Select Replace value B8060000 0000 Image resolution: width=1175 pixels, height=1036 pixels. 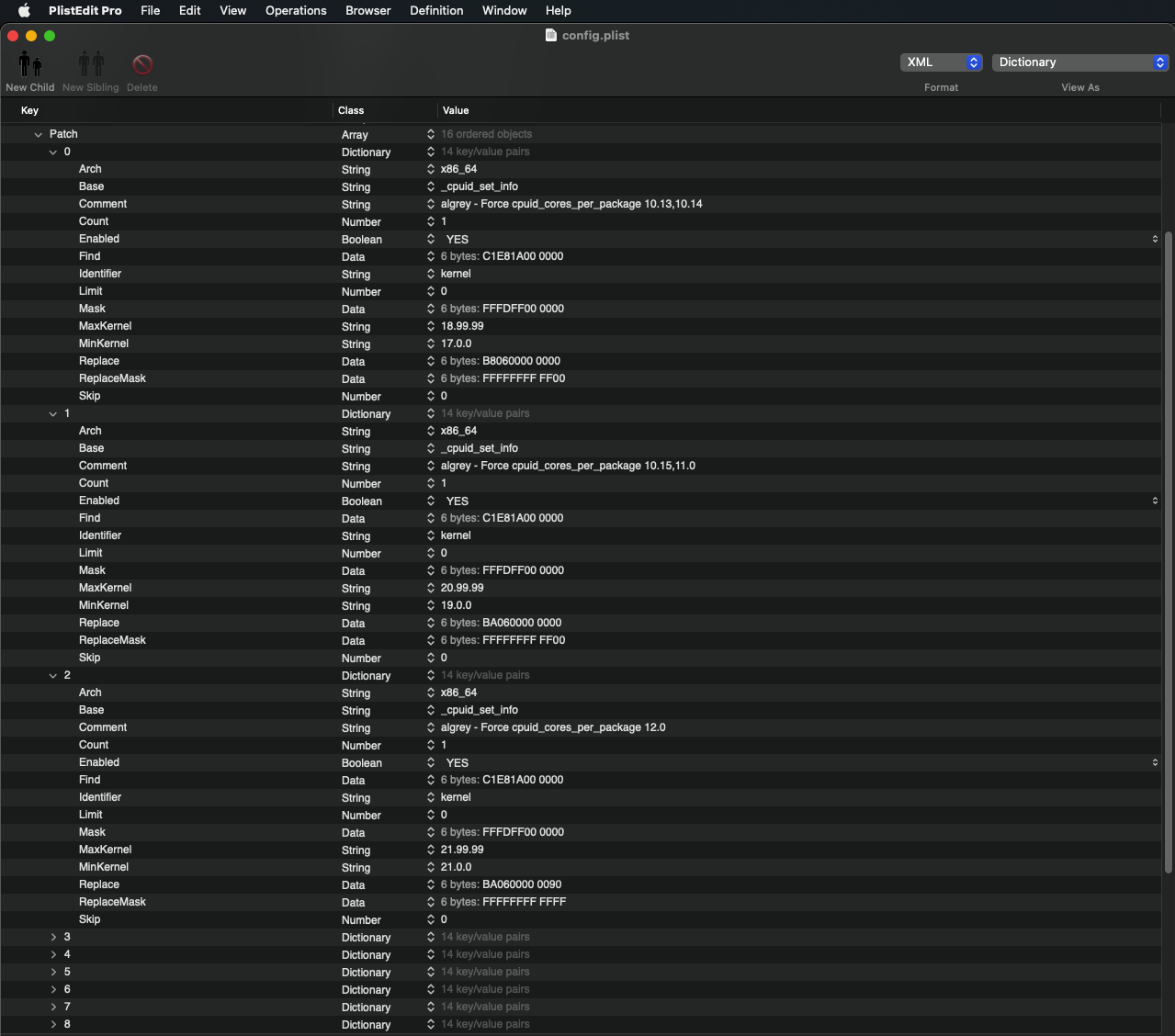coord(521,361)
